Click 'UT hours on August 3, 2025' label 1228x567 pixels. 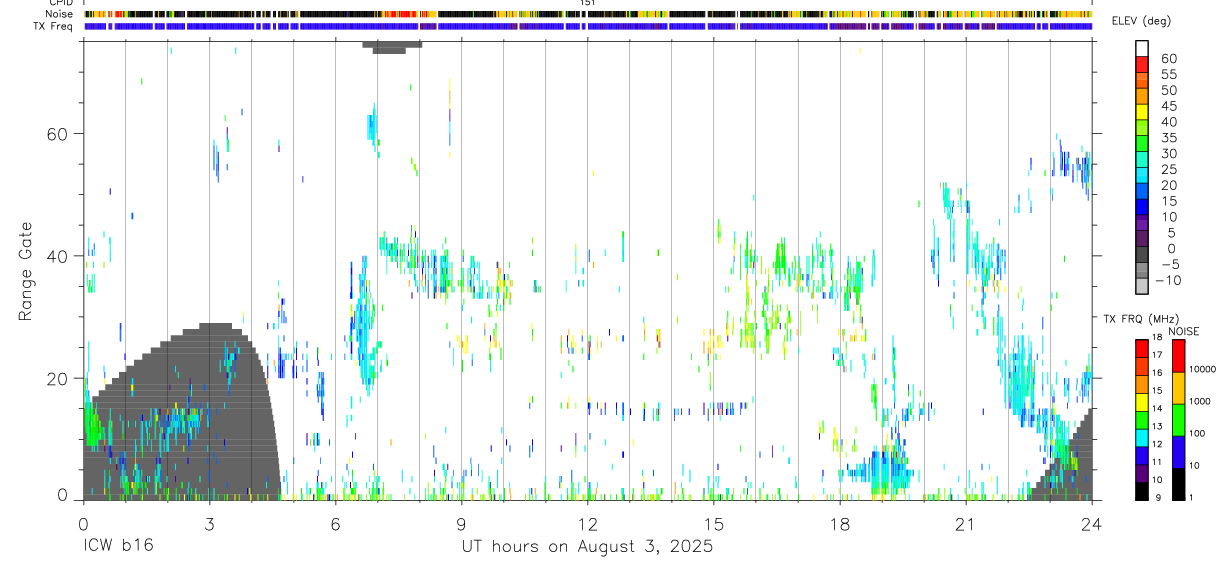click(x=587, y=546)
